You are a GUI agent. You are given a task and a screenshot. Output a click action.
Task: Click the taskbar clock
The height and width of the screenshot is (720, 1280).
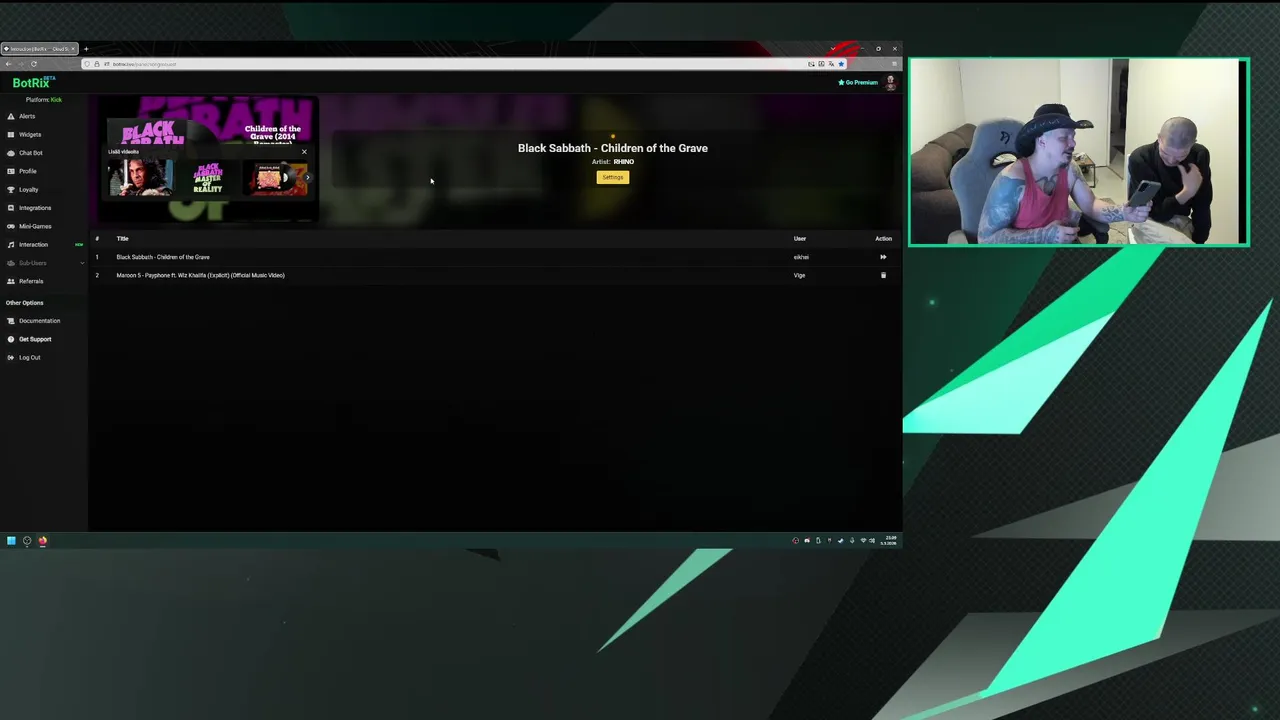pyautogui.click(x=889, y=540)
